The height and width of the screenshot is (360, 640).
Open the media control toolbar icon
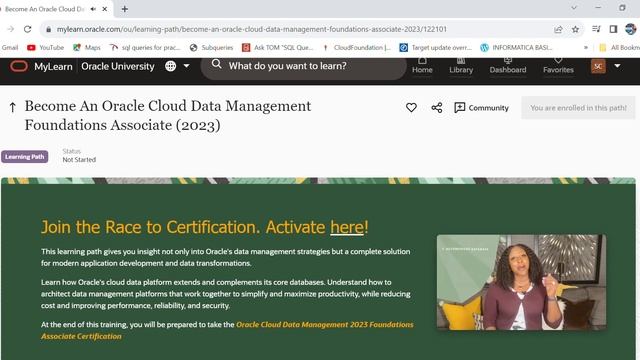(x=596, y=29)
